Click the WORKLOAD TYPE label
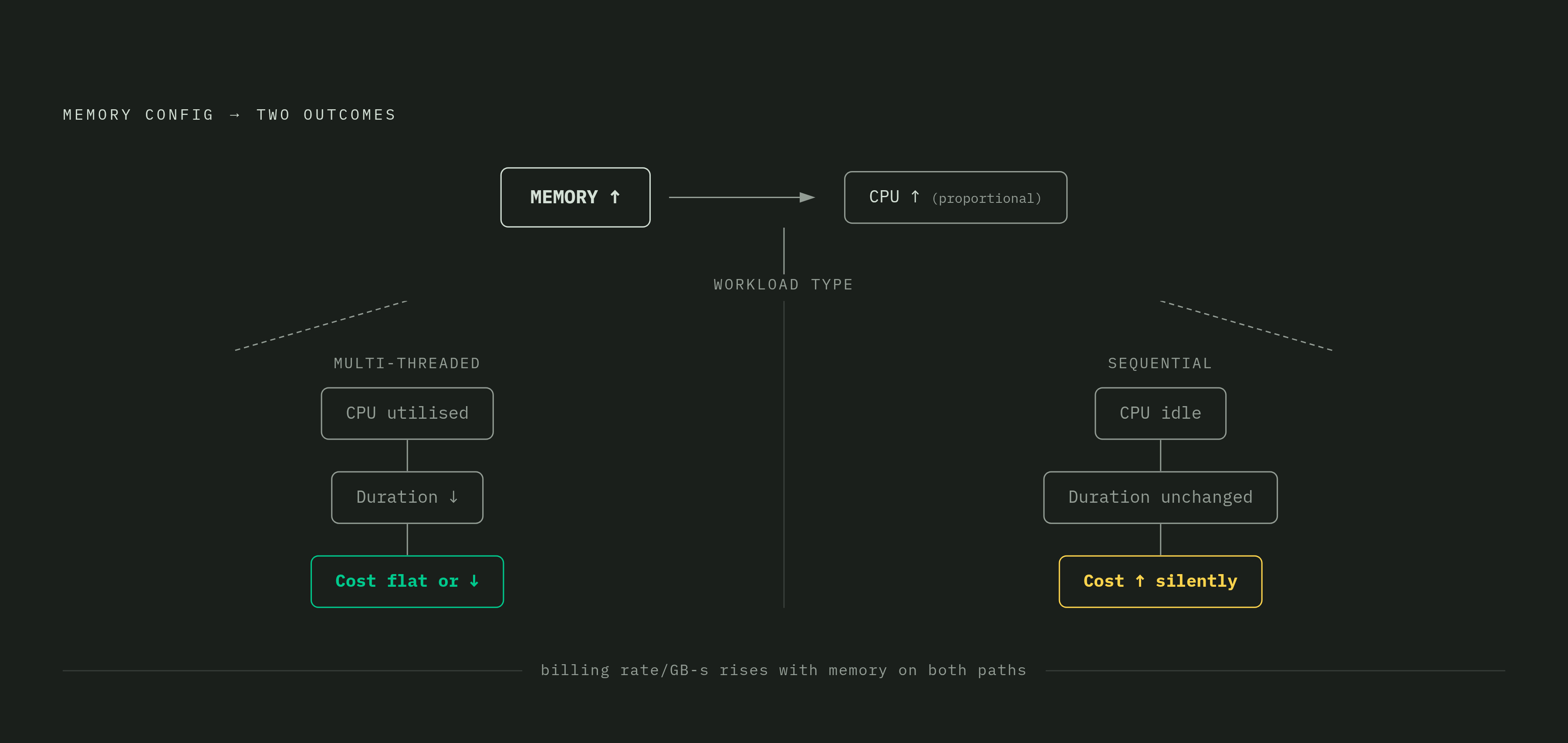1568x743 pixels. pos(784,285)
